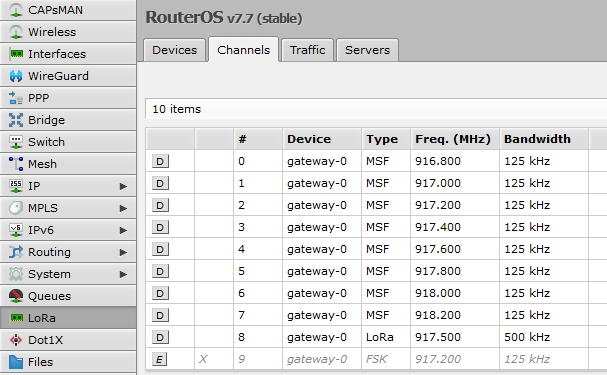Disable channel 7 with D button
The height and width of the screenshot is (375, 607).
160,315
